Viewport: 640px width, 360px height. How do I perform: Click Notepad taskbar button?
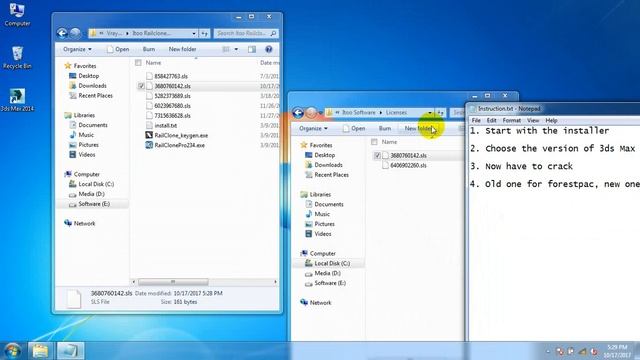tap(69, 351)
